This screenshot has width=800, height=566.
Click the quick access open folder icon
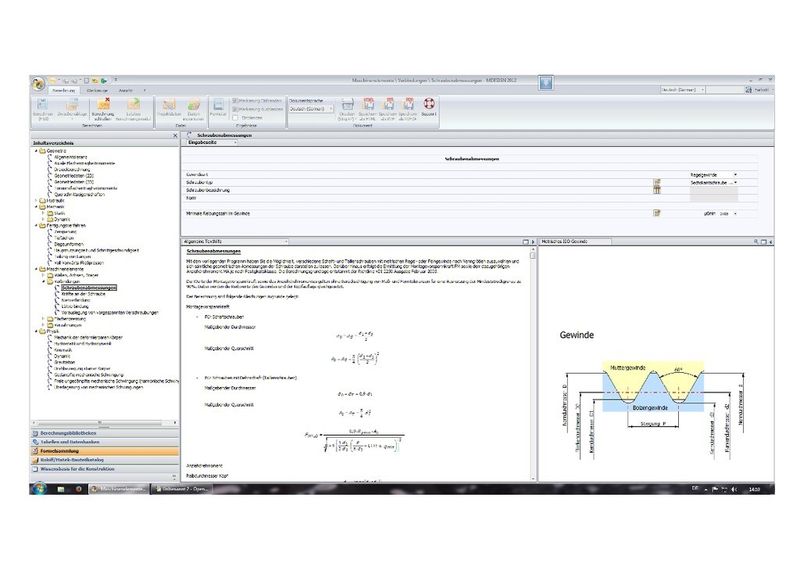click(x=53, y=81)
